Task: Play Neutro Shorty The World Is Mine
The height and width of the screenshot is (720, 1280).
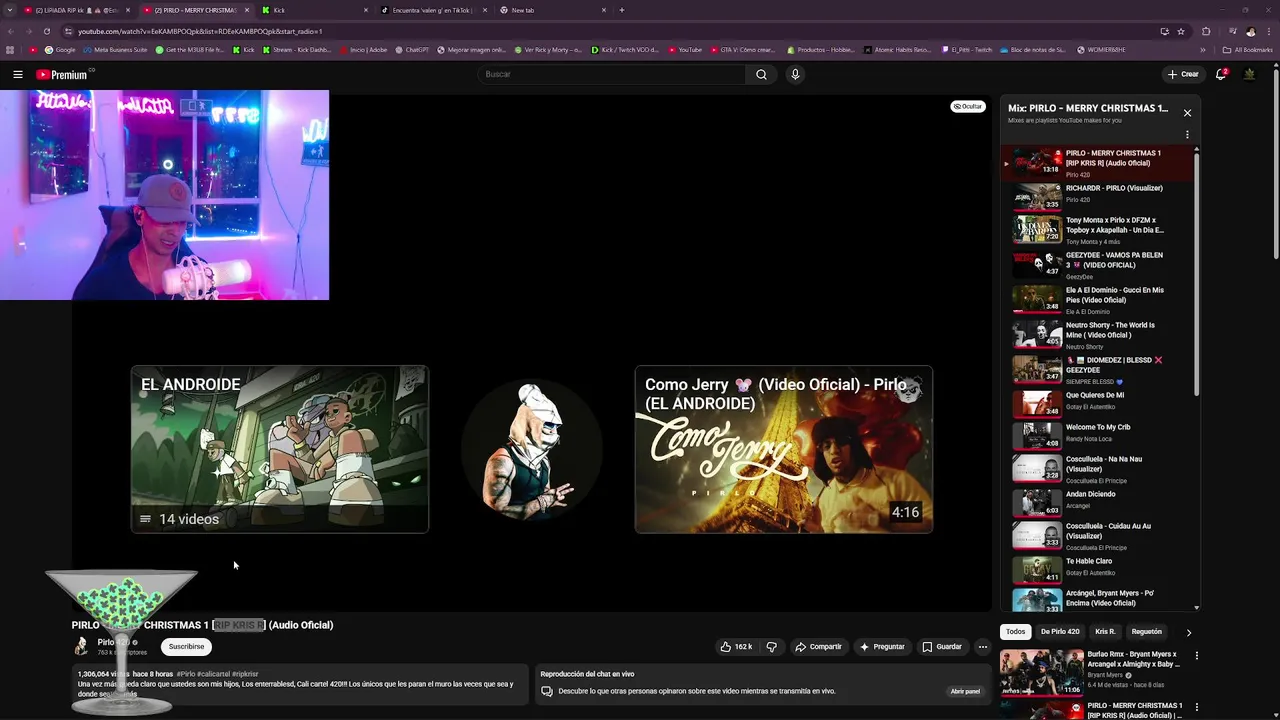Action: pyautogui.click(x=1098, y=335)
